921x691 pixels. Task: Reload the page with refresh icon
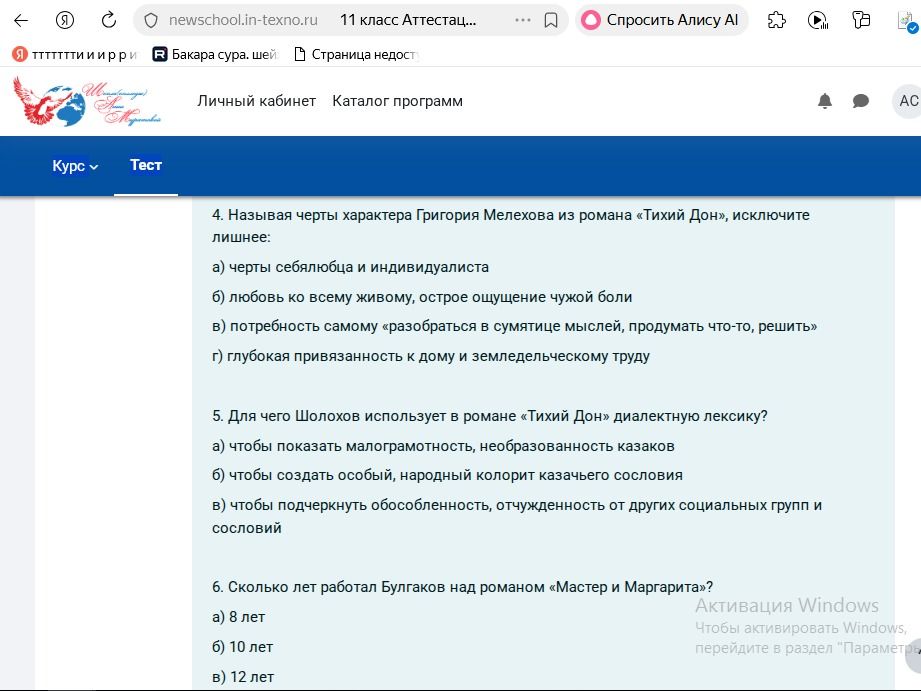[109, 21]
